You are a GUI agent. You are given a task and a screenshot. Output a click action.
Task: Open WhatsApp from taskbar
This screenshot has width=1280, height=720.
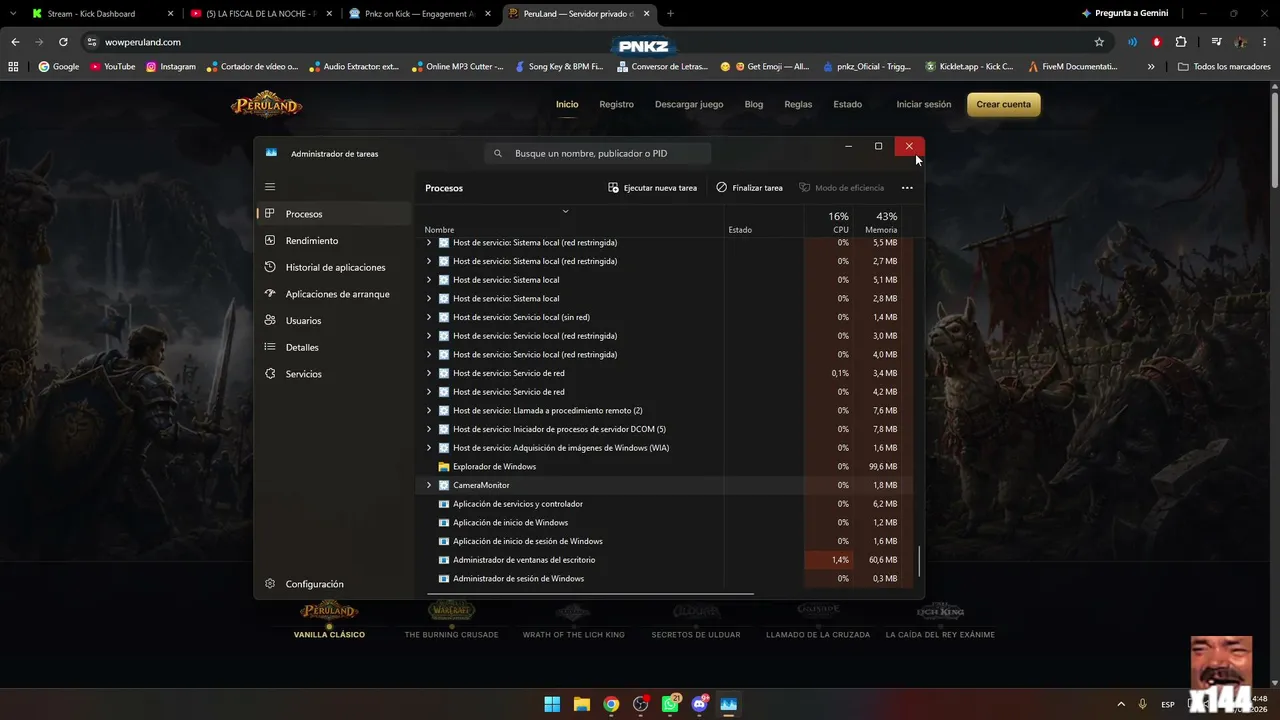[x=670, y=704]
